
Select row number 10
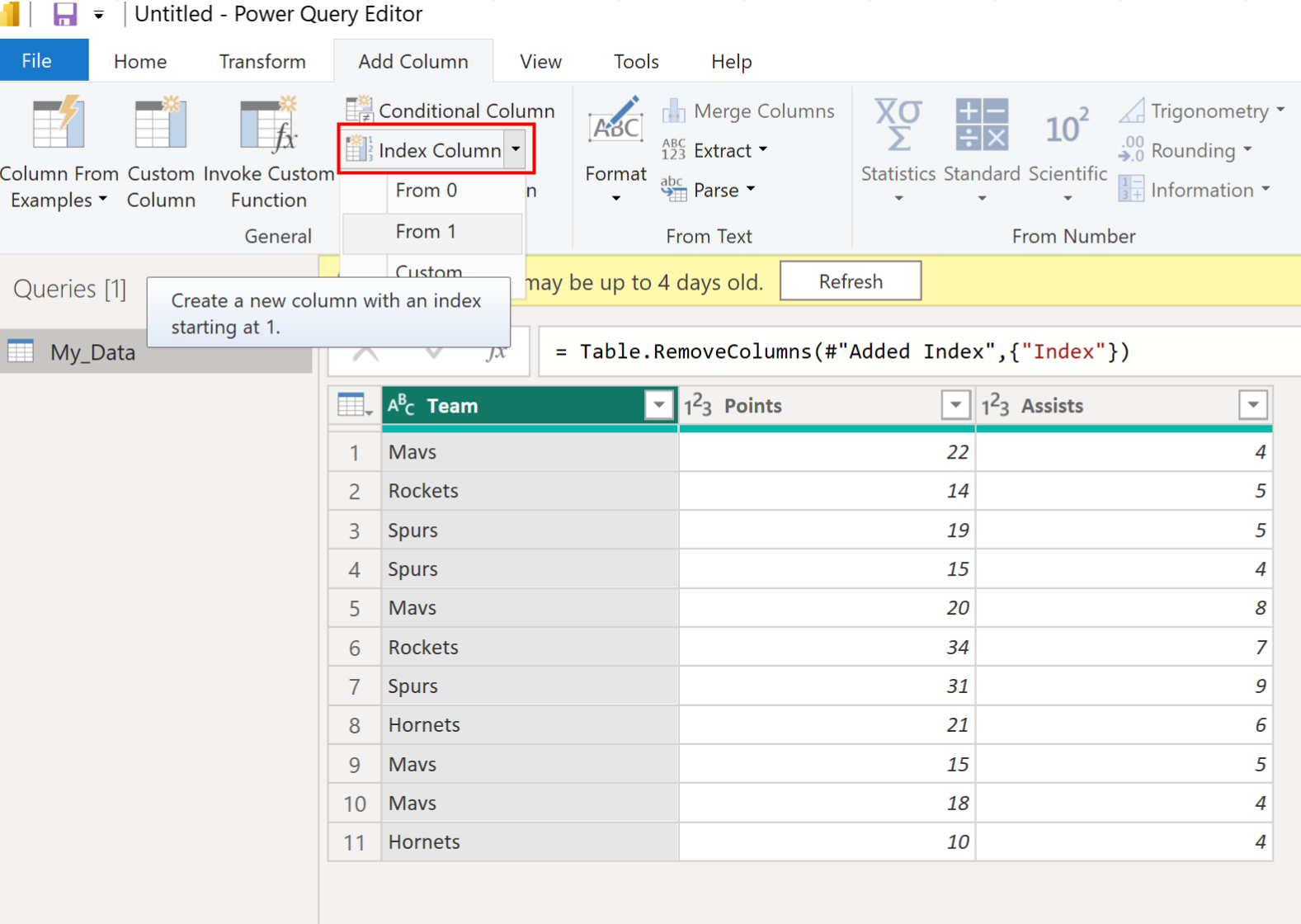(x=355, y=804)
